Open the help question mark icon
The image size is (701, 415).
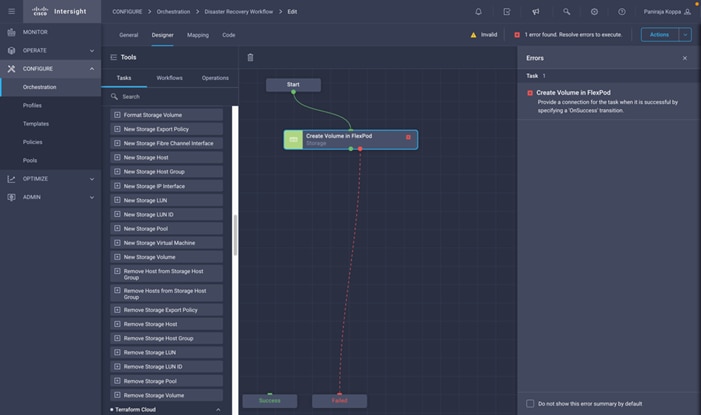(622, 12)
